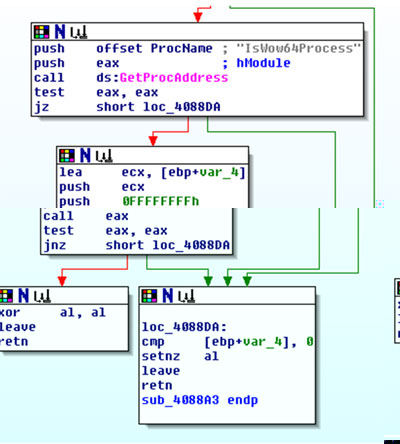Click the hModule comment
This screenshot has width=400, height=444.
(263, 63)
